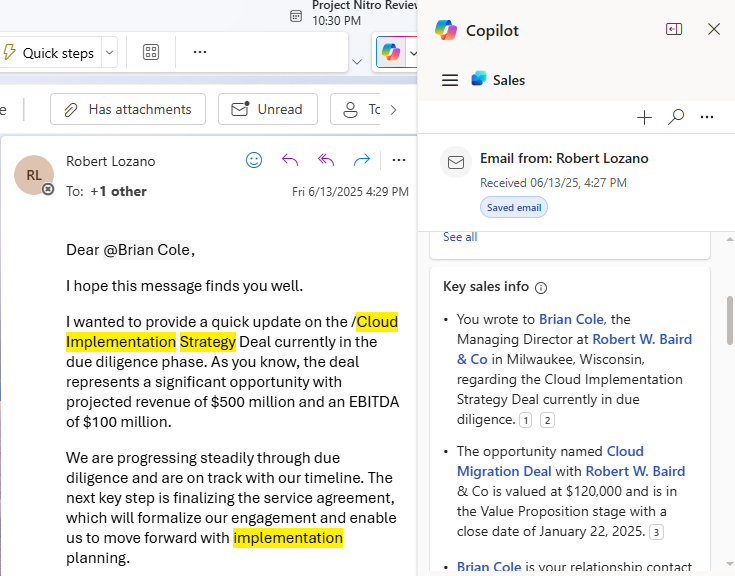The height and width of the screenshot is (576, 735).
Task: Show Key sales info tooltip icon
Action: [x=541, y=288]
